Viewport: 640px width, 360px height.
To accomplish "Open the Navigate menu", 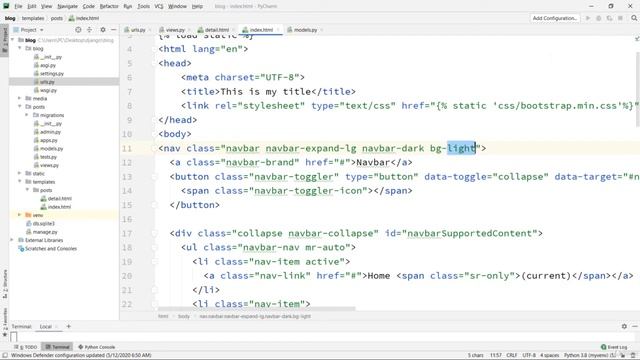I will pyautogui.click(x=67, y=6).
